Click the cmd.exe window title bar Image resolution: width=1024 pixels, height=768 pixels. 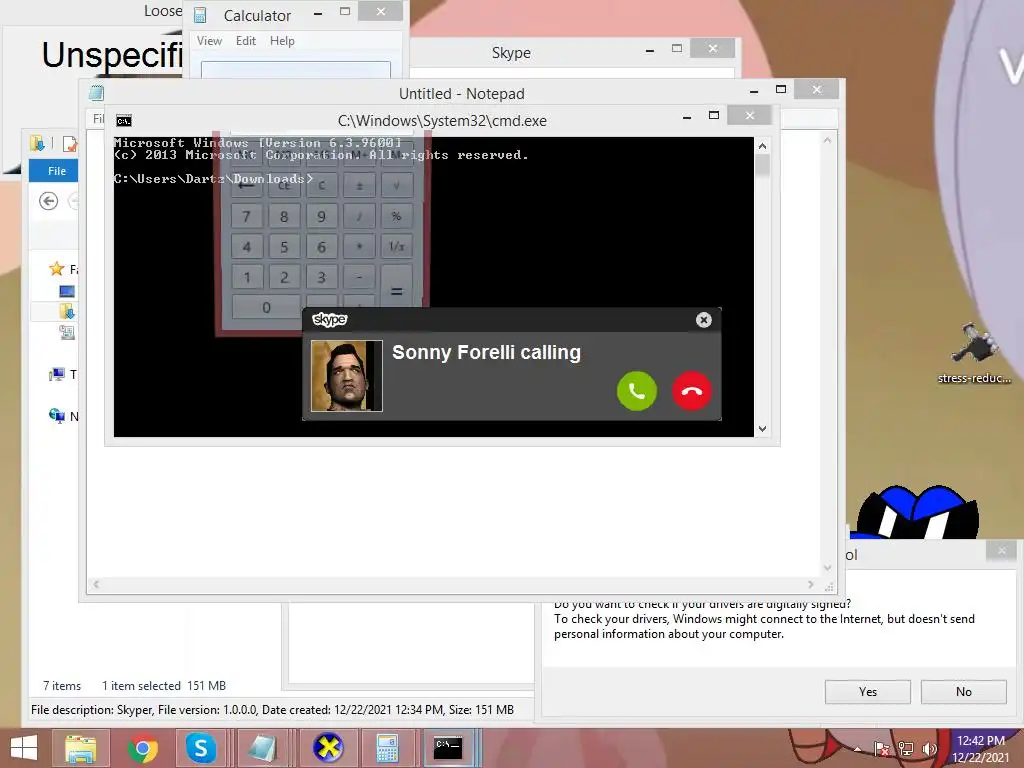click(x=442, y=121)
